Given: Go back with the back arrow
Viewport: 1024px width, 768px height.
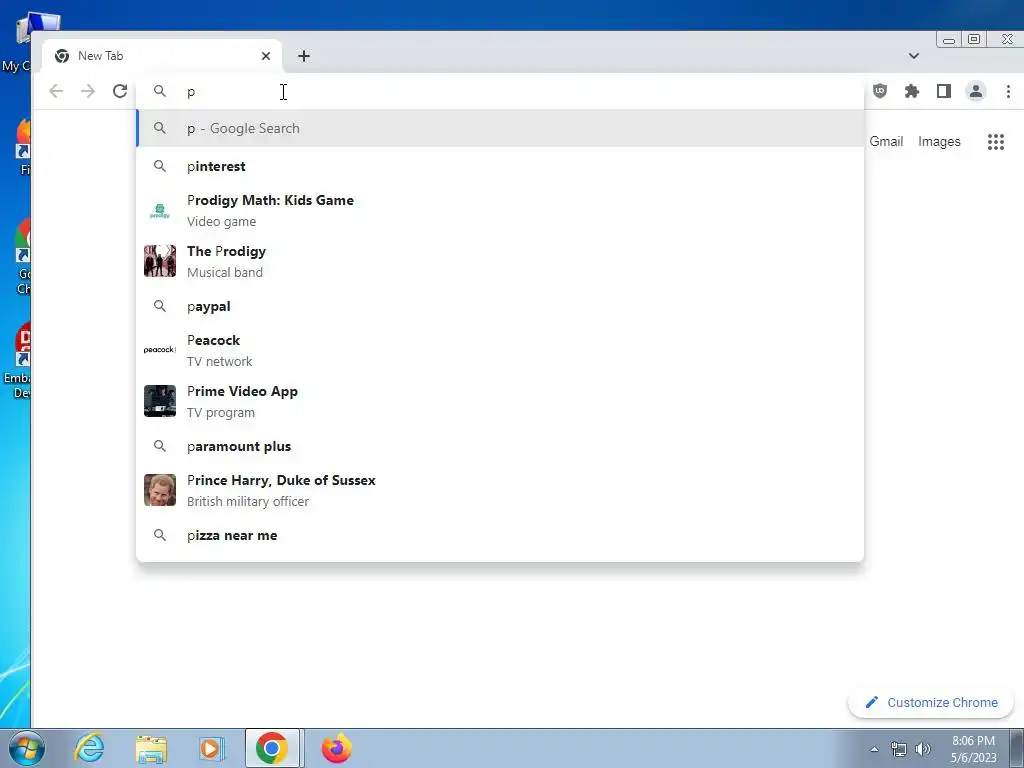Looking at the screenshot, I should coord(56,91).
